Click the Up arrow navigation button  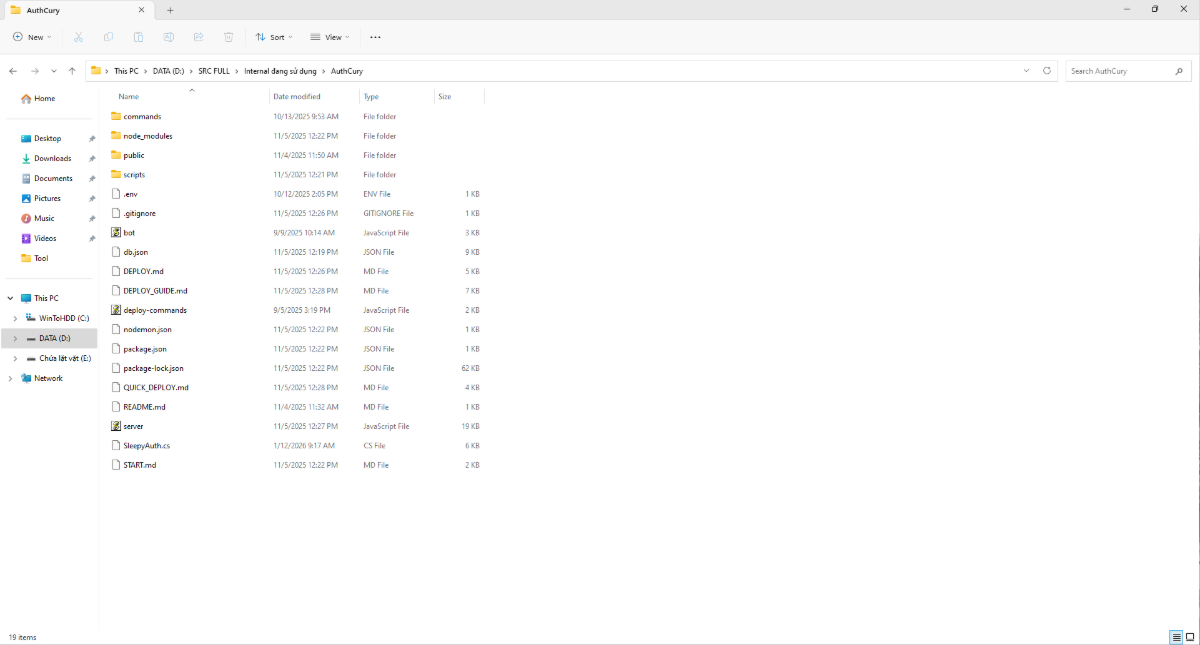point(72,71)
